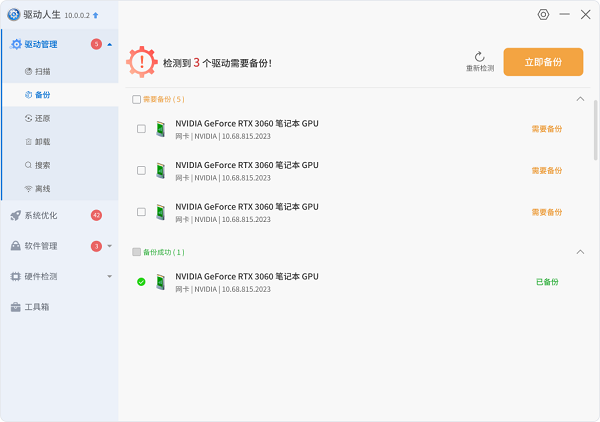Click the version update arrow icon
600x422 pixels.
96,15
